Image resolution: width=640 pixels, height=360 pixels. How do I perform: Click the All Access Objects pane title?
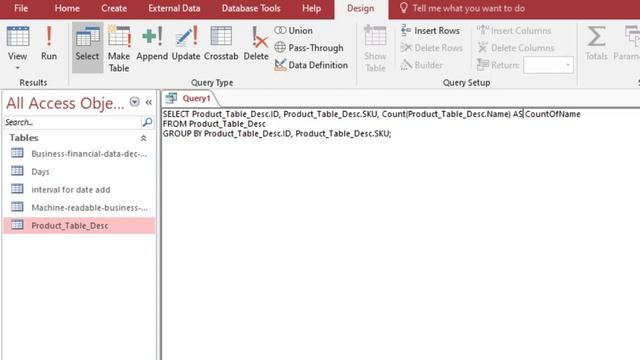[65, 103]
